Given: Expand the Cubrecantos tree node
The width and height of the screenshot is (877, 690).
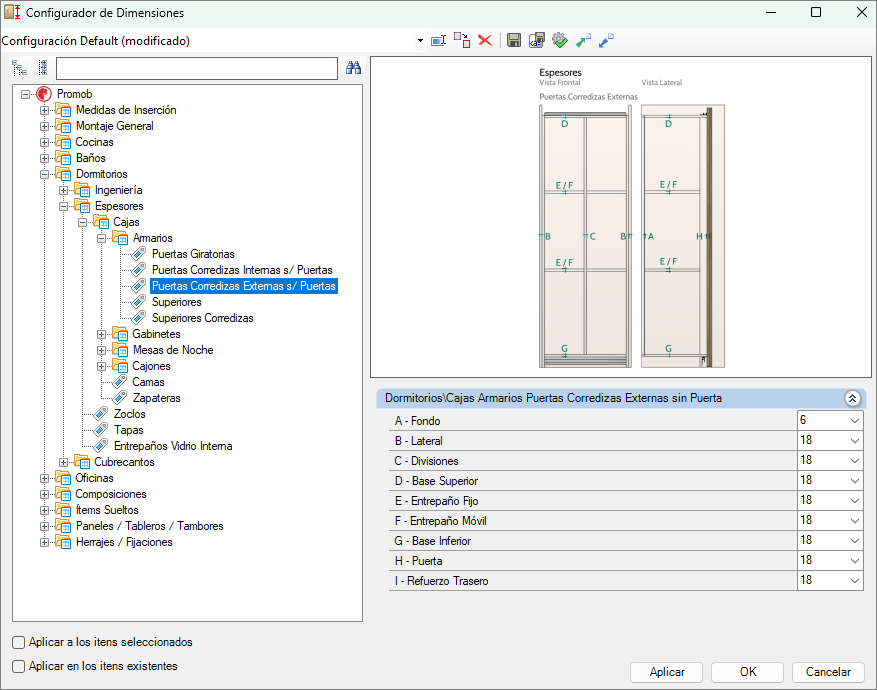Looking at the screenshot, I should click(x=63, y=462).
